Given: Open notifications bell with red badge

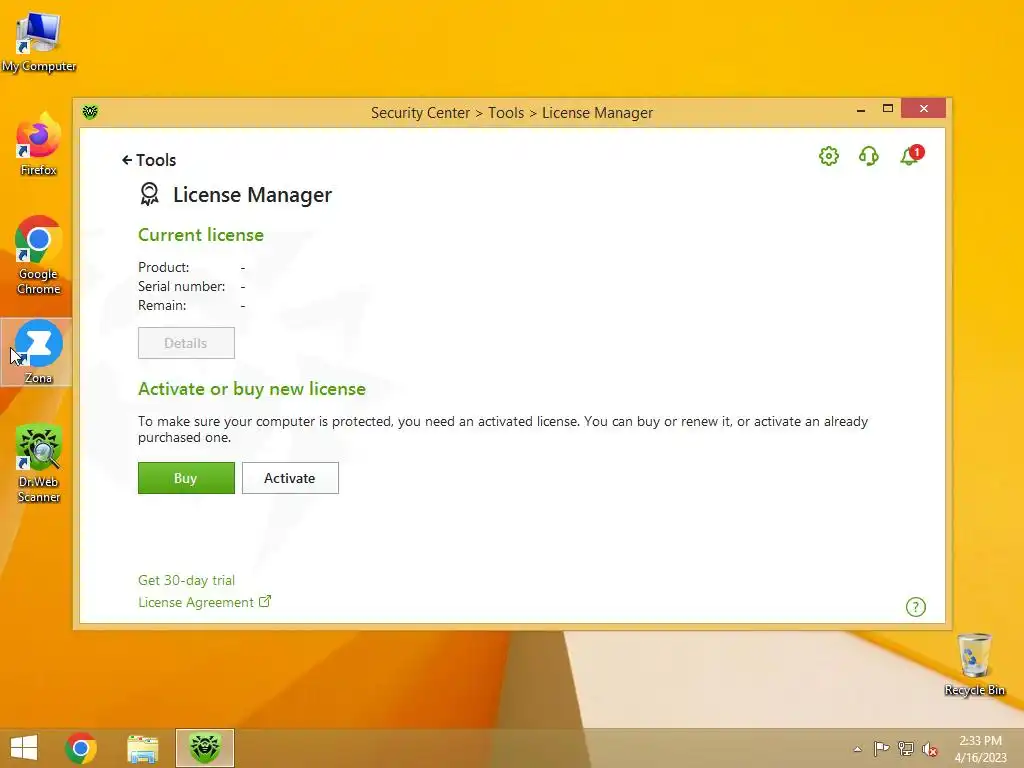Looking at the screenshot, I should (x=912, y=155).
